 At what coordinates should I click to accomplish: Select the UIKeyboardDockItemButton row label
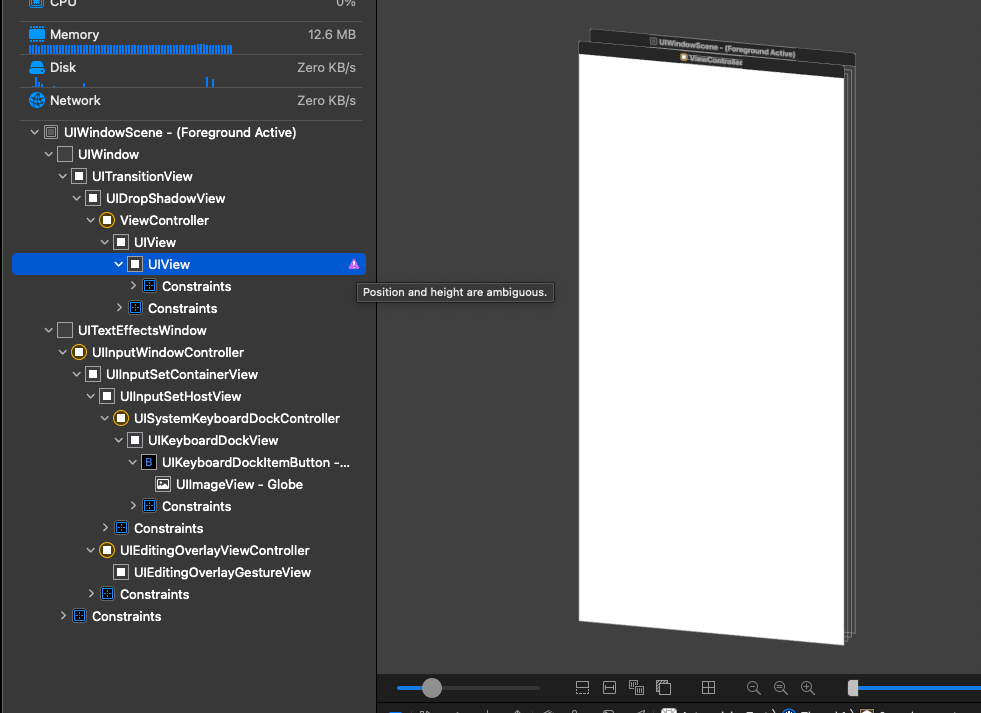tap(256, 462)
